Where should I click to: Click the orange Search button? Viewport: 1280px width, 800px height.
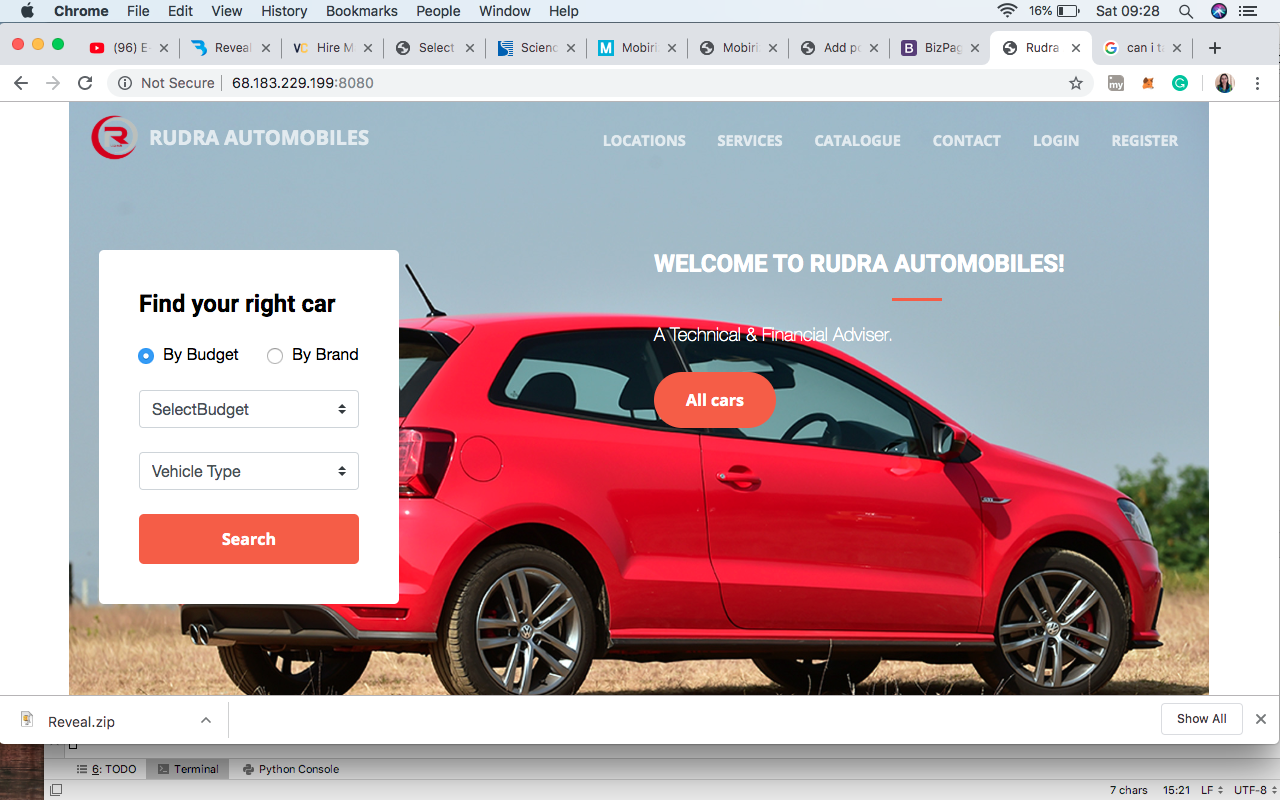click(249, 539)
